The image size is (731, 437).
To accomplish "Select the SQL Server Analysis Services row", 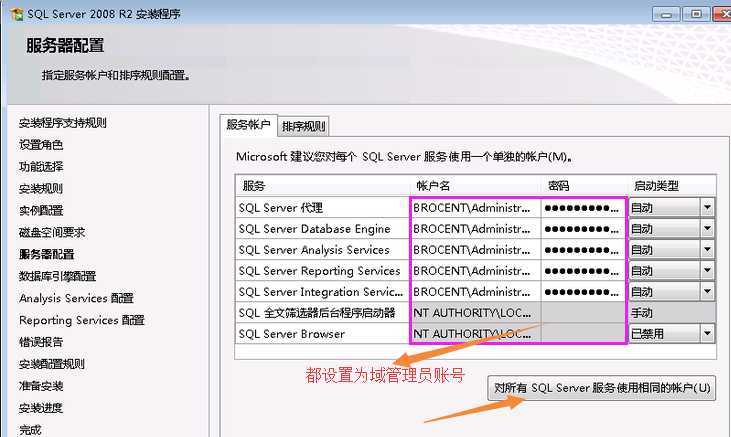I will pyautogui.click(x=323, y=250).
